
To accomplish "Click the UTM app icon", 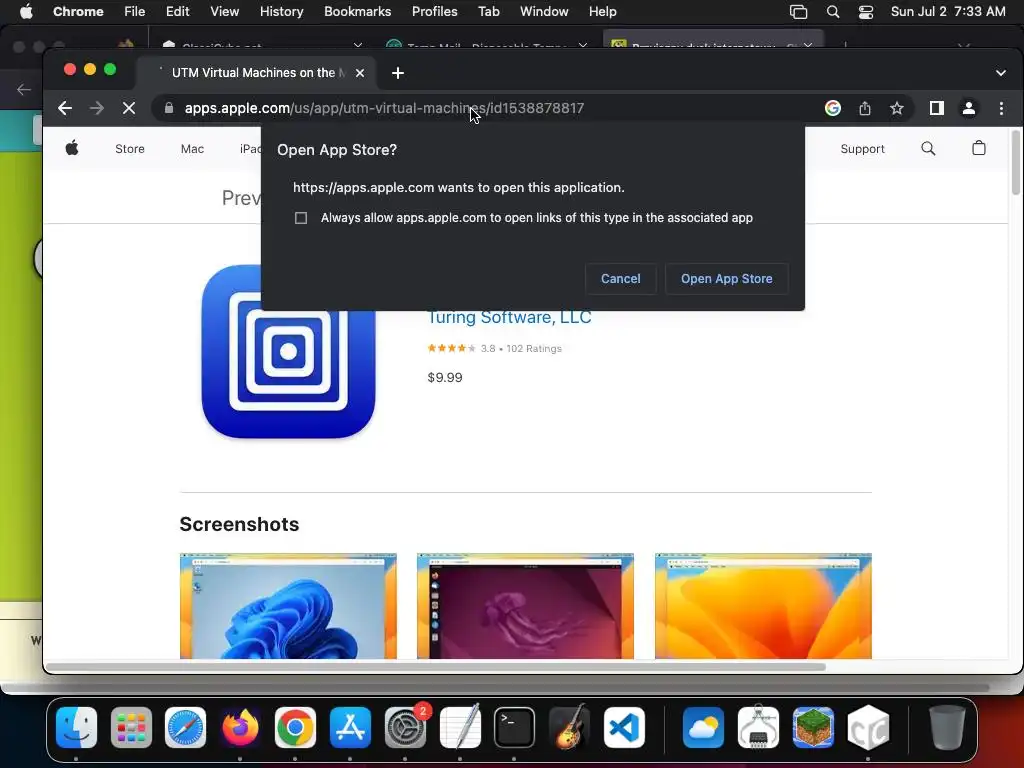I will (x=289, y=351).
